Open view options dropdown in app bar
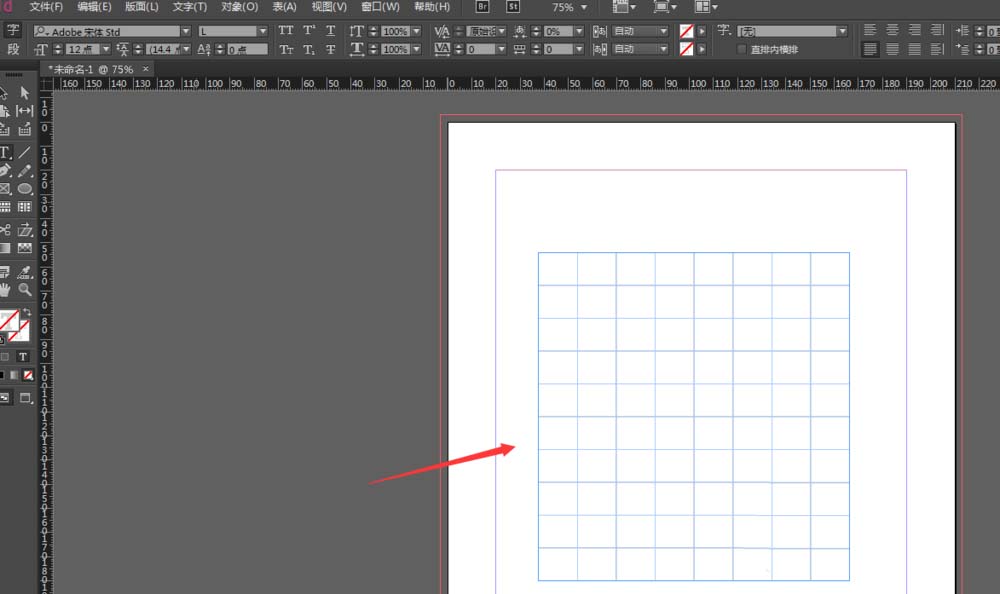 click(x=624, y=7)
